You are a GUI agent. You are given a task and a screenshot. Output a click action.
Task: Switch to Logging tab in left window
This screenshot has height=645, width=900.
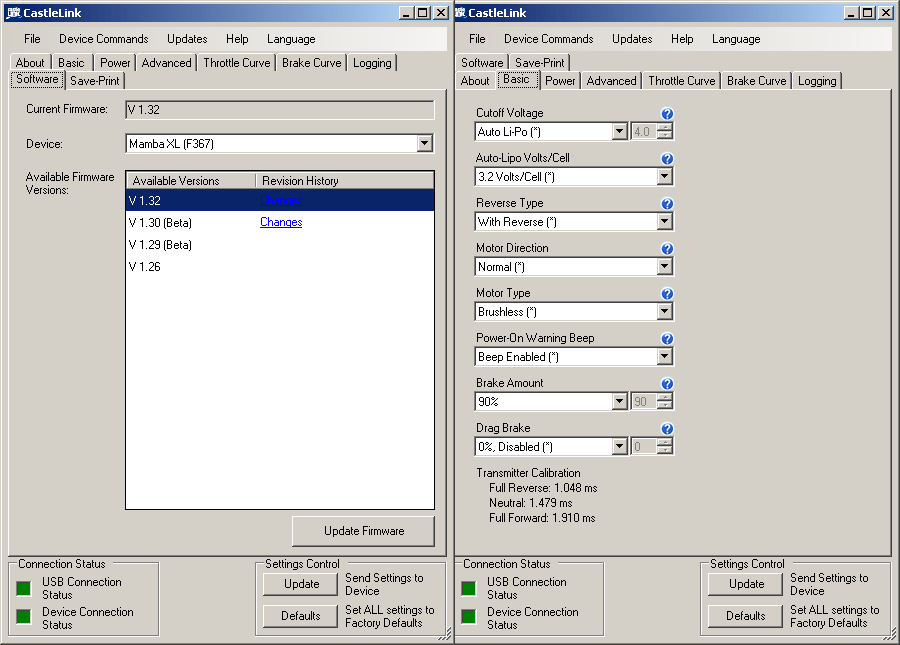pyautogui.click(x=372, y=63)
